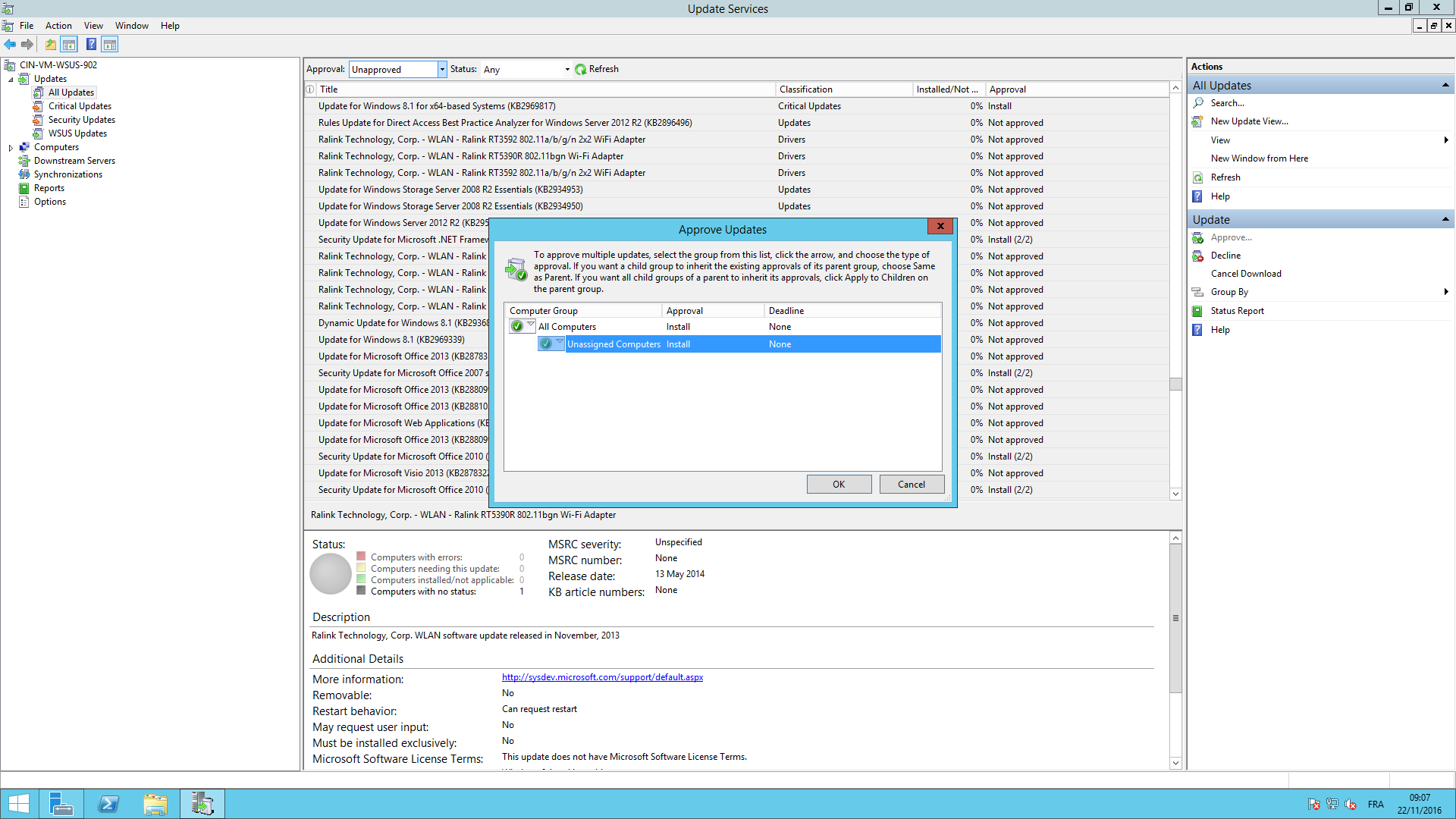
Task: Select Update for Windows 8.1 x64 KB2969817 row
Action: [x=736, y=106]
